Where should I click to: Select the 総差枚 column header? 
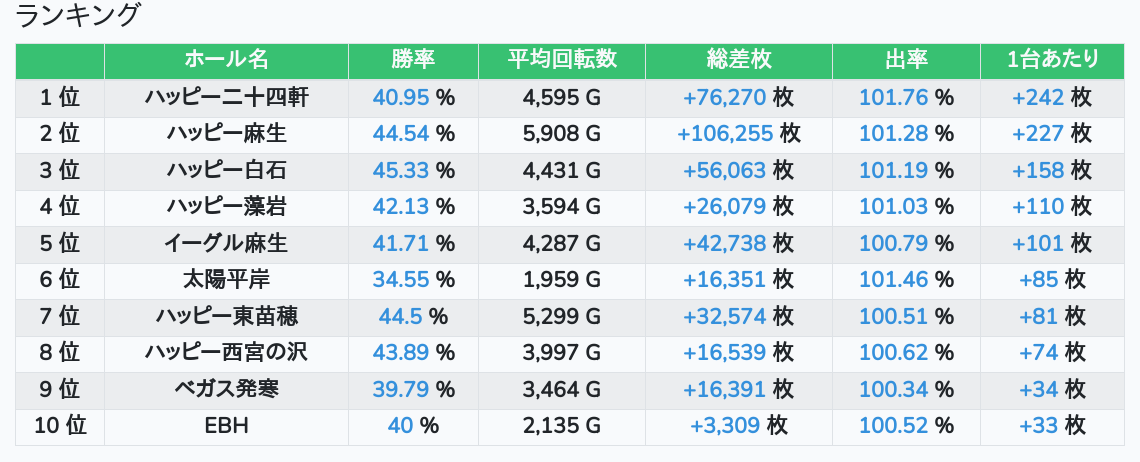738,60
